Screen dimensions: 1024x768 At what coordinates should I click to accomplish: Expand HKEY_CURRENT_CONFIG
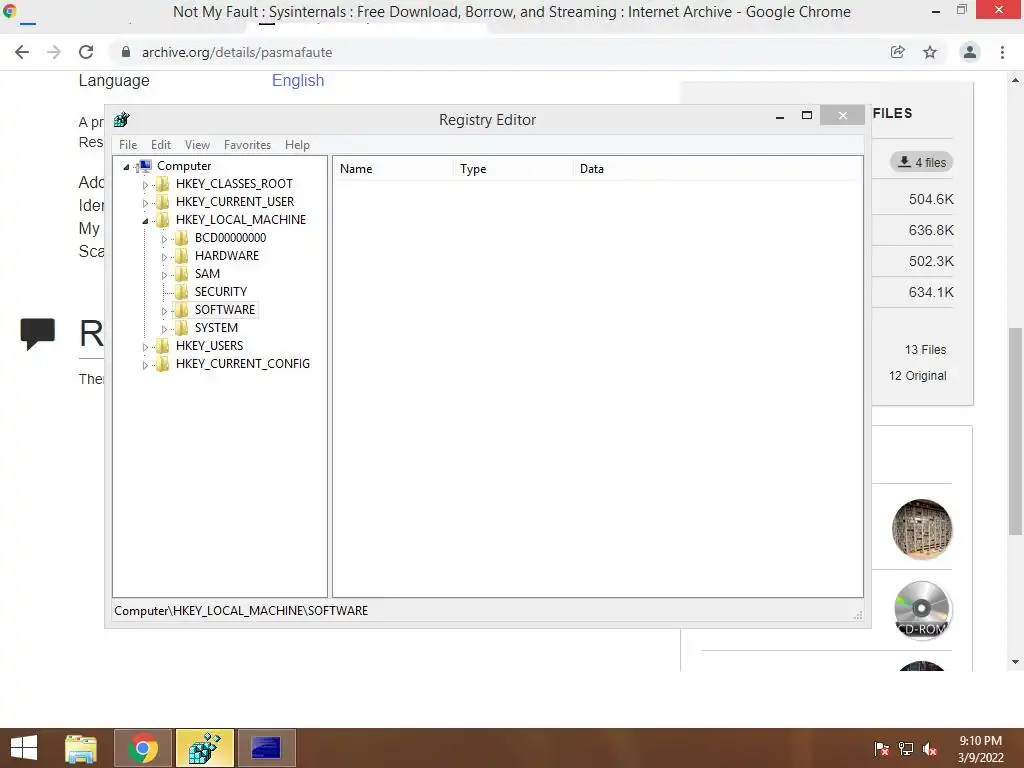(x=145, y=364)
